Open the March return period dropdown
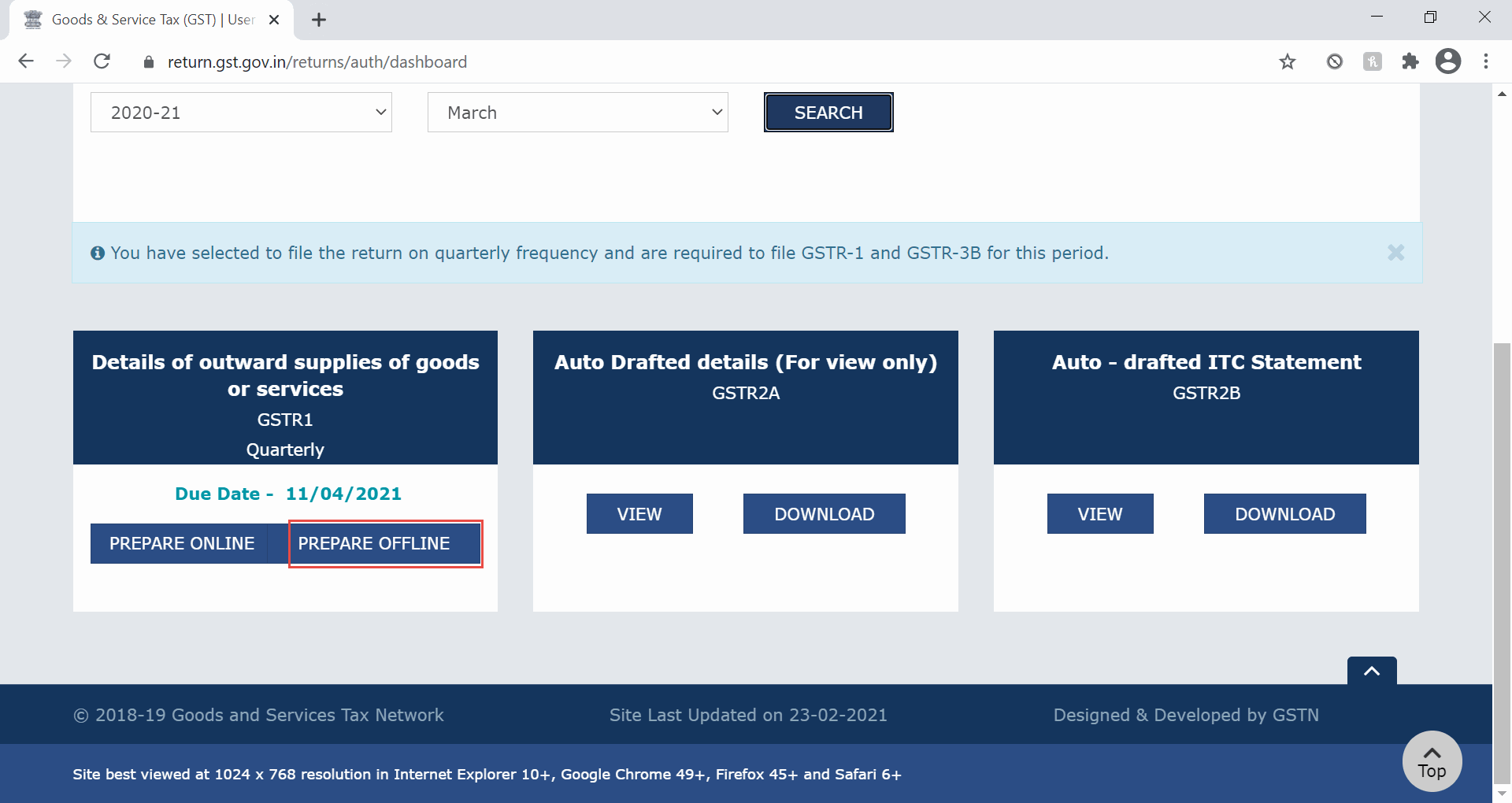The height and width of the screenshot is (803, 1512). pyautogui.click(x=578, y=113)
